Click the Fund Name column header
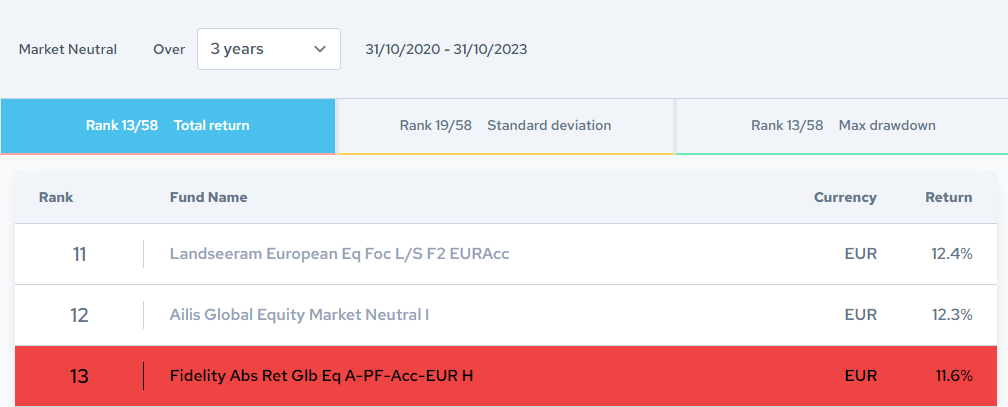 click(208, 197)
